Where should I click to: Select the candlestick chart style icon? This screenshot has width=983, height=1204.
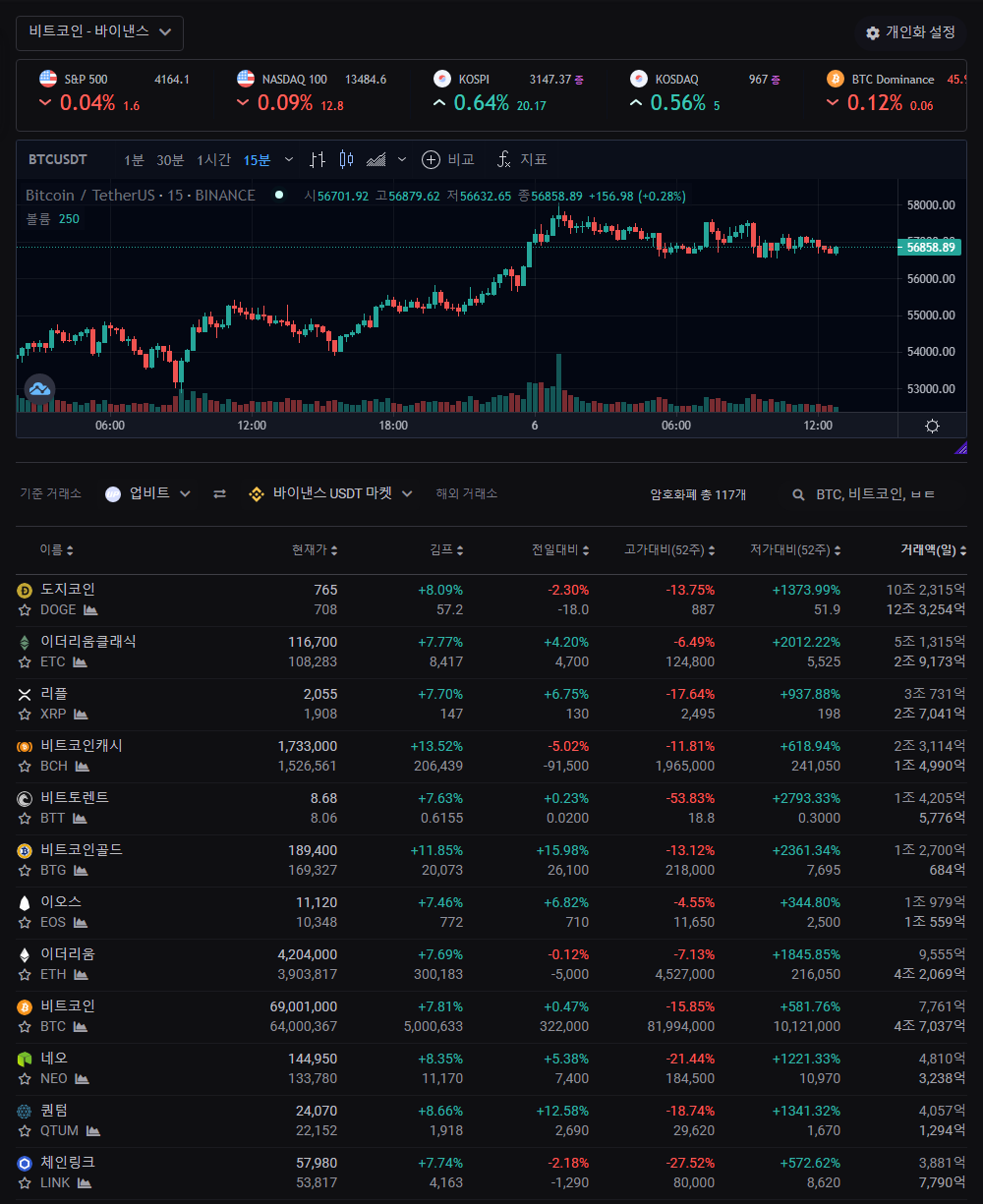[346, 159]
